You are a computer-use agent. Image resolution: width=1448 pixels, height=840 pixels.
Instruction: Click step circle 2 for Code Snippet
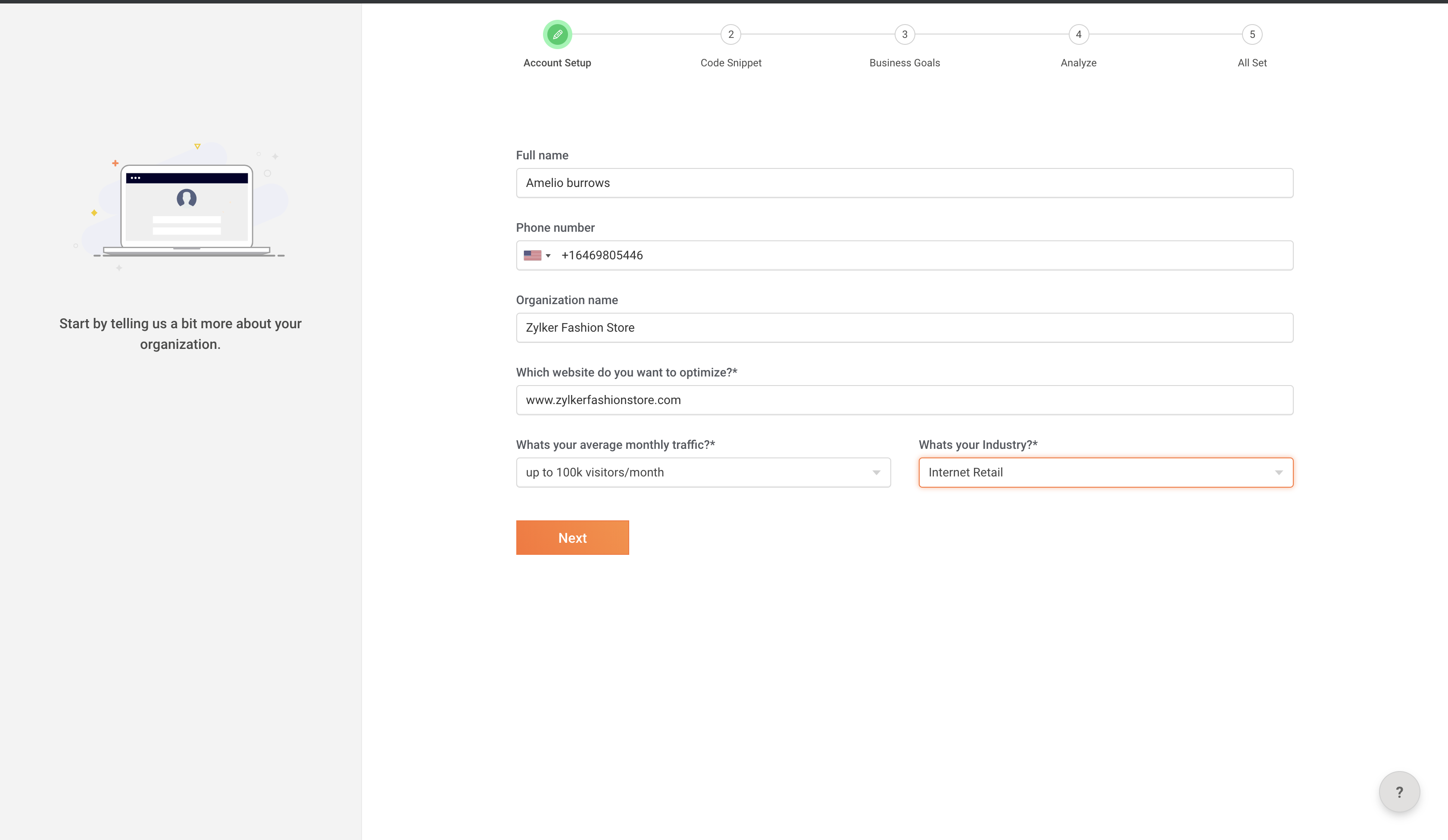[x=730, y=34]
